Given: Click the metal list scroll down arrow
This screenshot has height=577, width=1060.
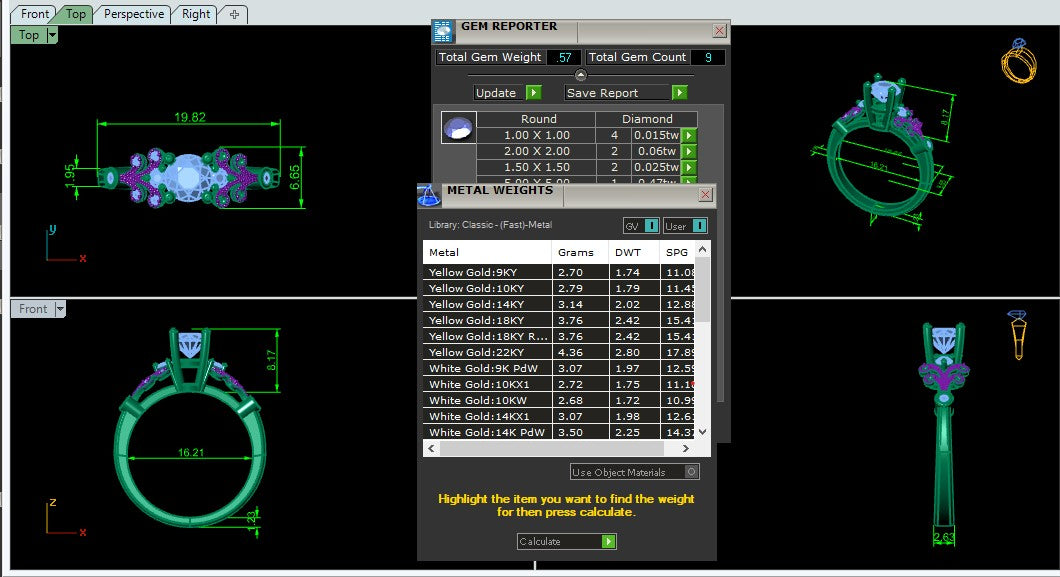Looking at the screenshot, I should pyautogui.click(x=702, y=432).
